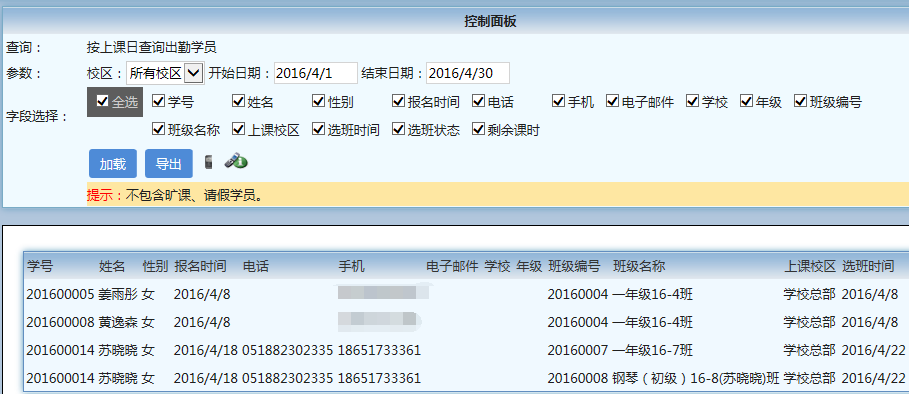Uncheck the 上课校区 field checkbox
The height and width of the screenshot is (394, 909).
coord(238,129)
